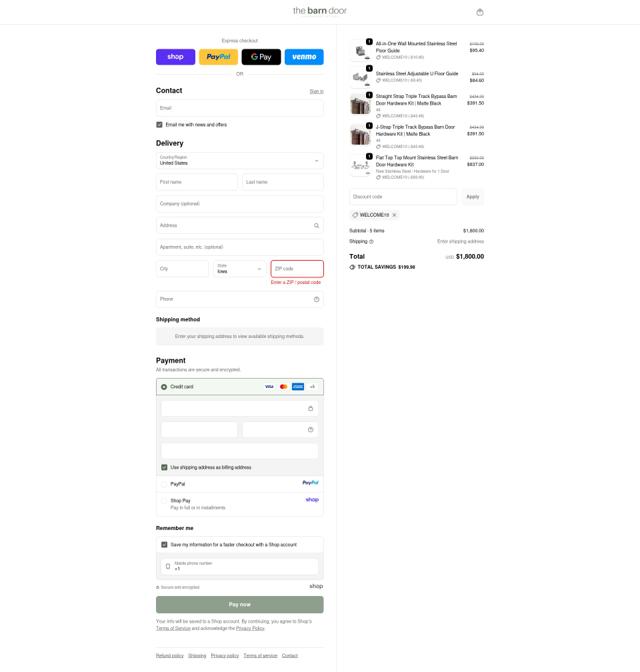Toggle use shipping address as billing

click(x=164, y=467)
